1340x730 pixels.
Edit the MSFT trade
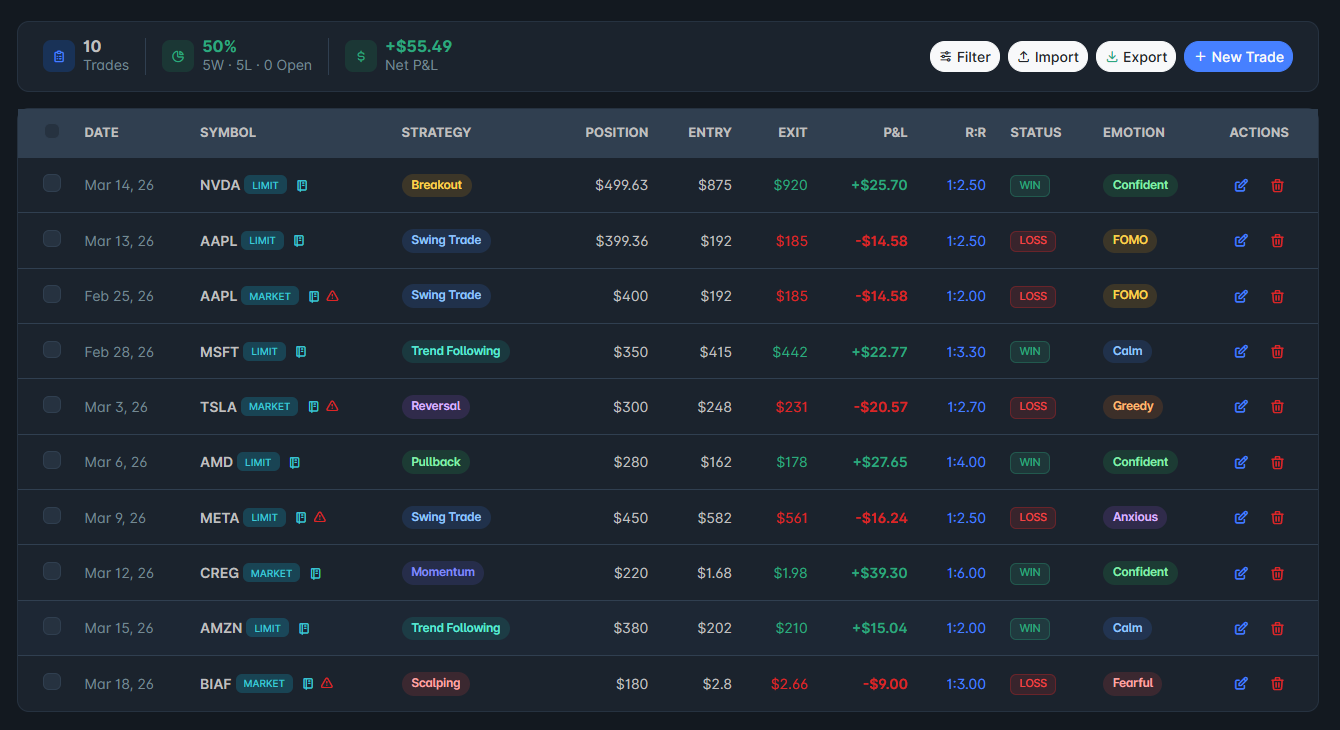point(1241,351)
